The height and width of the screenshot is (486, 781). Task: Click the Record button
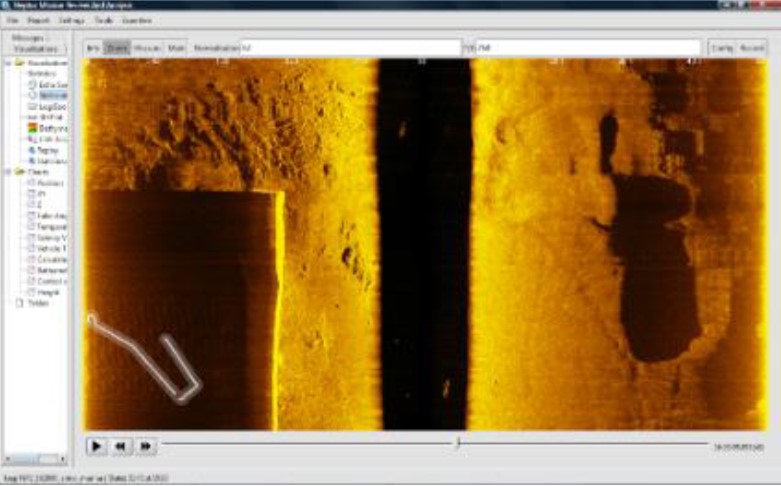tap(752, 47)
